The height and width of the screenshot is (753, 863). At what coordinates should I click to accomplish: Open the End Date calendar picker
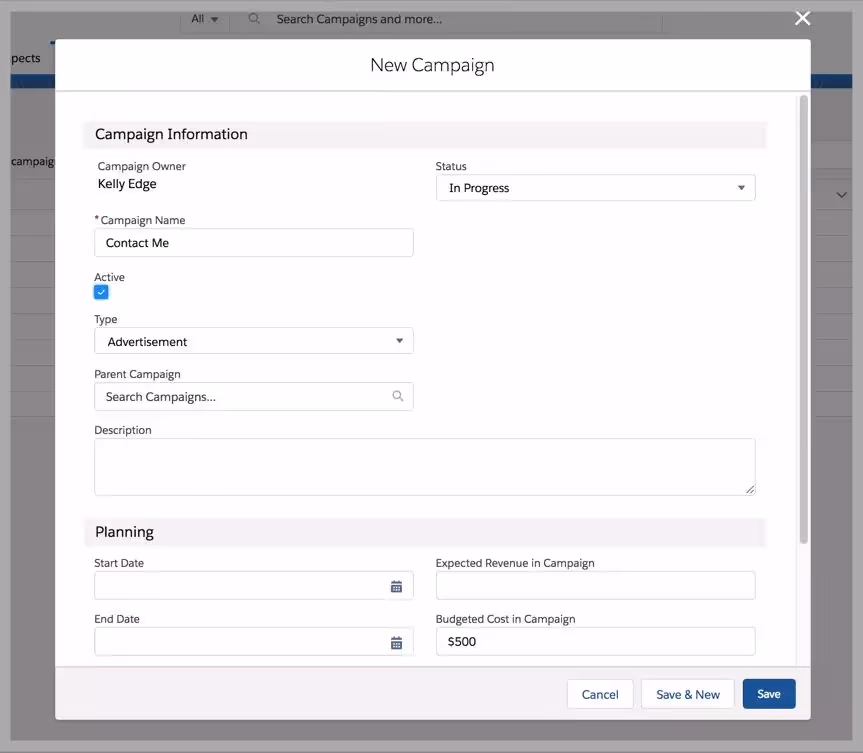(396, 643)
